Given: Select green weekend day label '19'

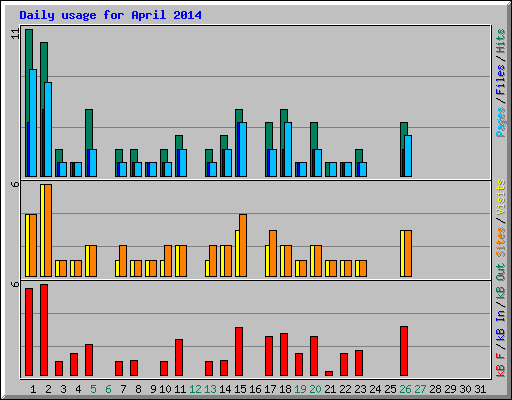Looking at the screenshot, I should [300, 389].
